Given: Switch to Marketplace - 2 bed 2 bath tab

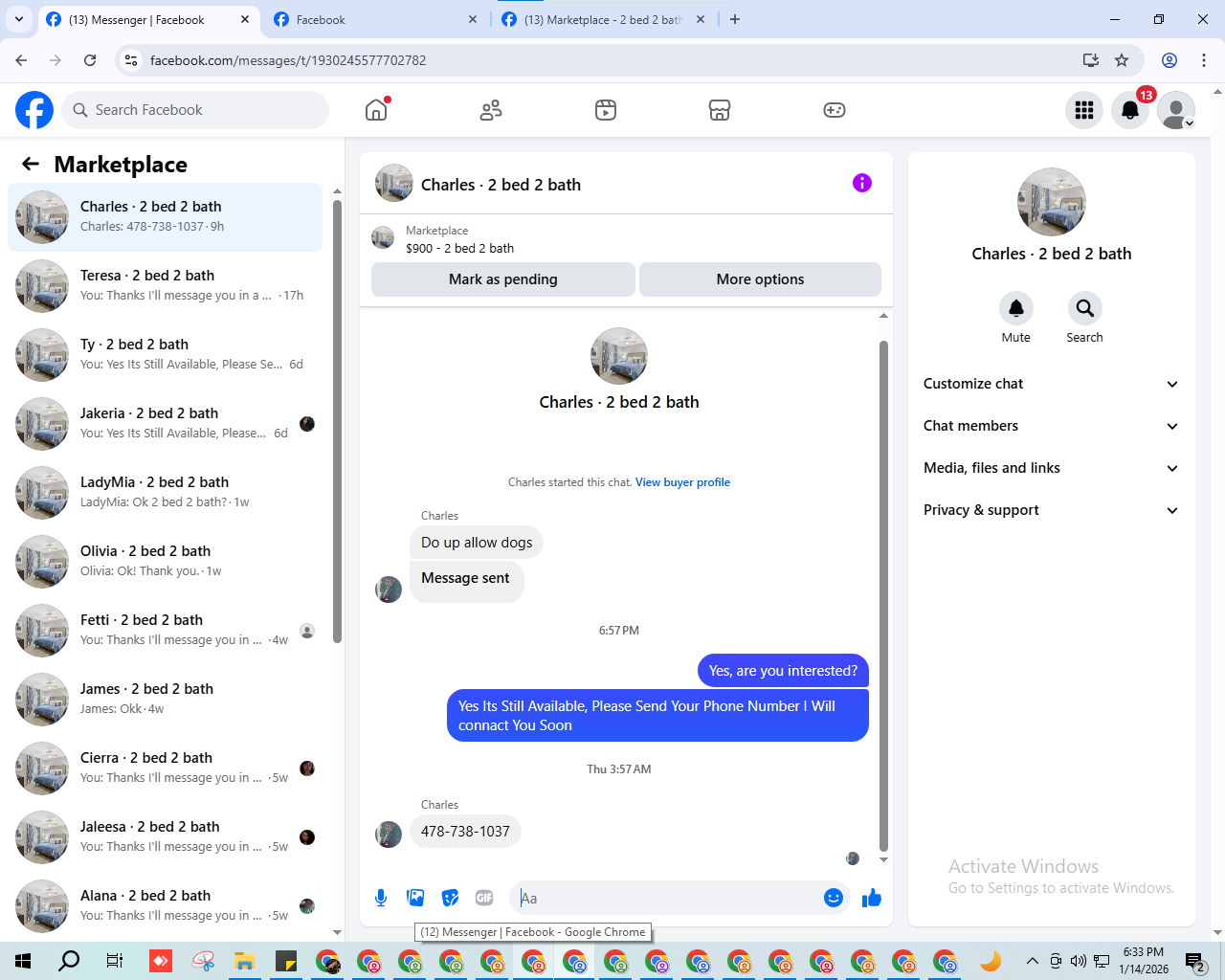Looking at the screenshot, I should click(x=603, y=19).
